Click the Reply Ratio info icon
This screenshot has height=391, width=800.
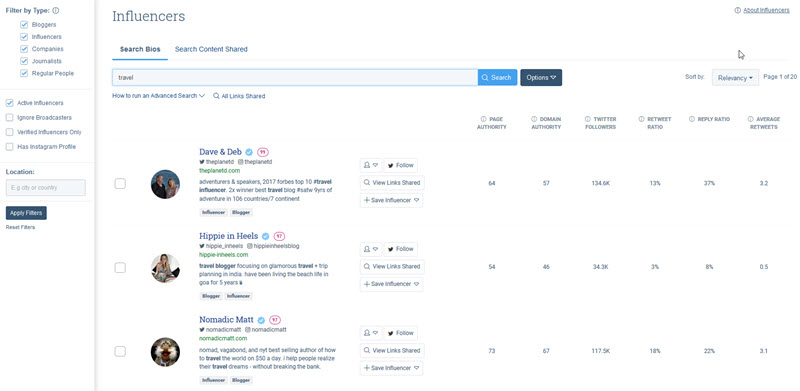(692, 119)
